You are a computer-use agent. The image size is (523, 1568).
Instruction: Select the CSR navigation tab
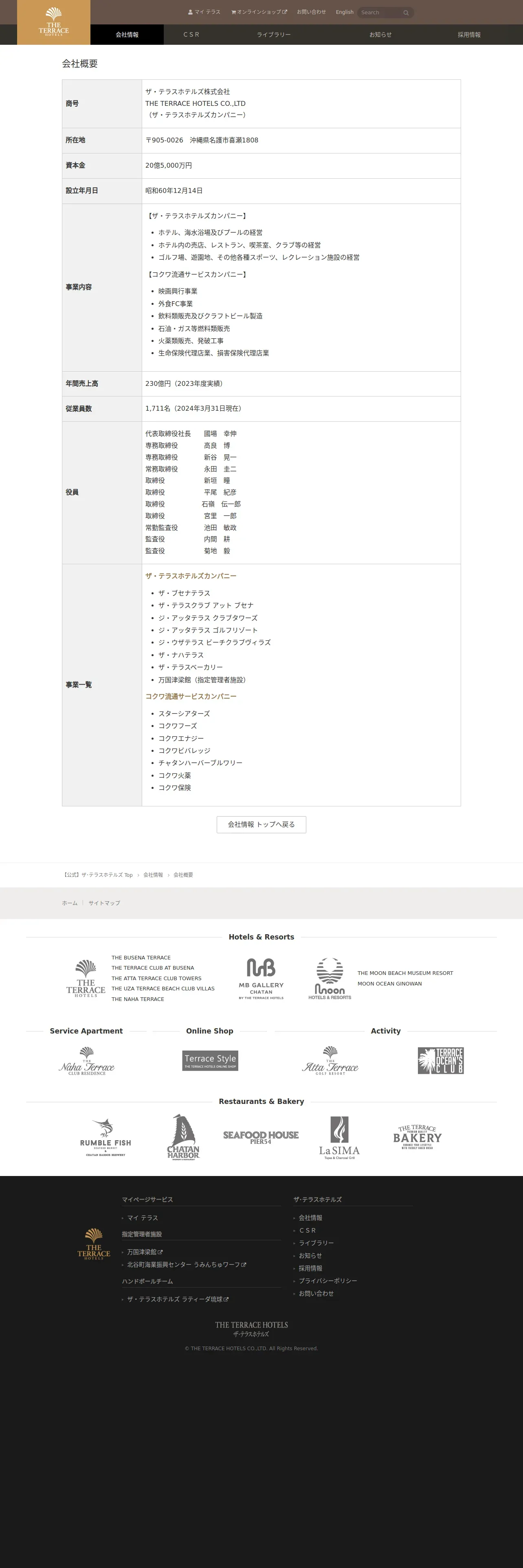pos(191,35)
